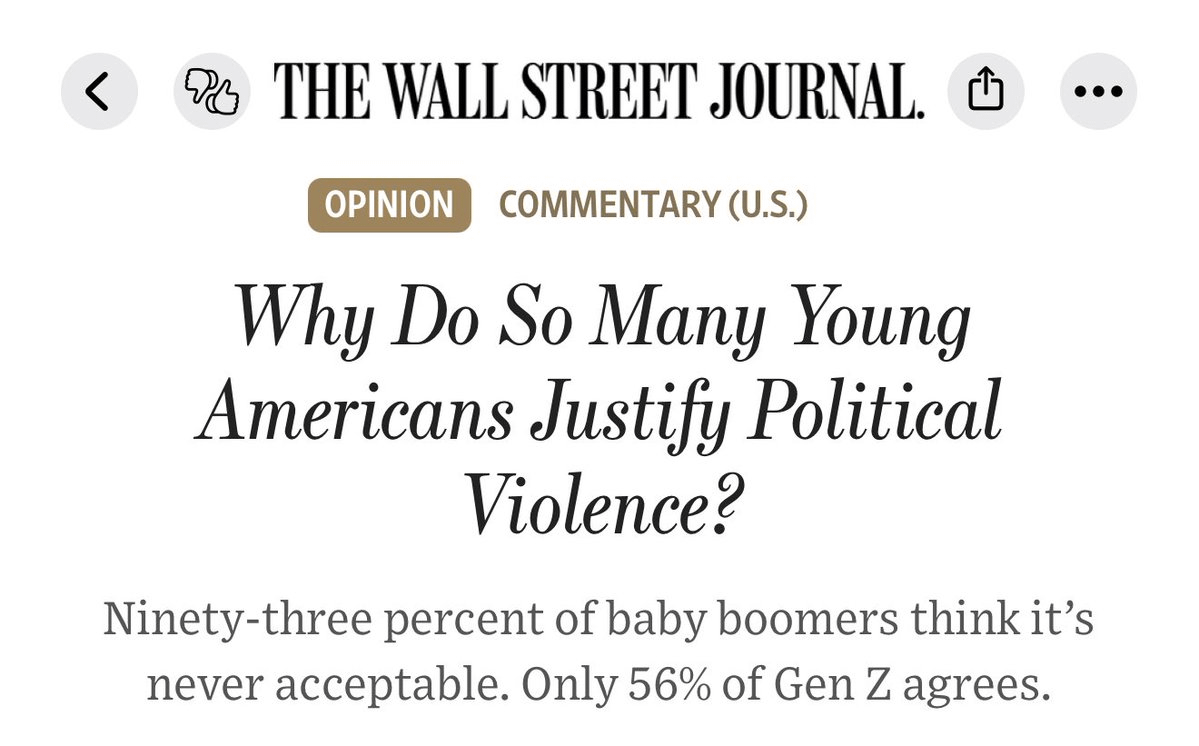Select the thumbs-down hand in feedback icon
This screenshot has height=746, width=1199.
(200, 84)
